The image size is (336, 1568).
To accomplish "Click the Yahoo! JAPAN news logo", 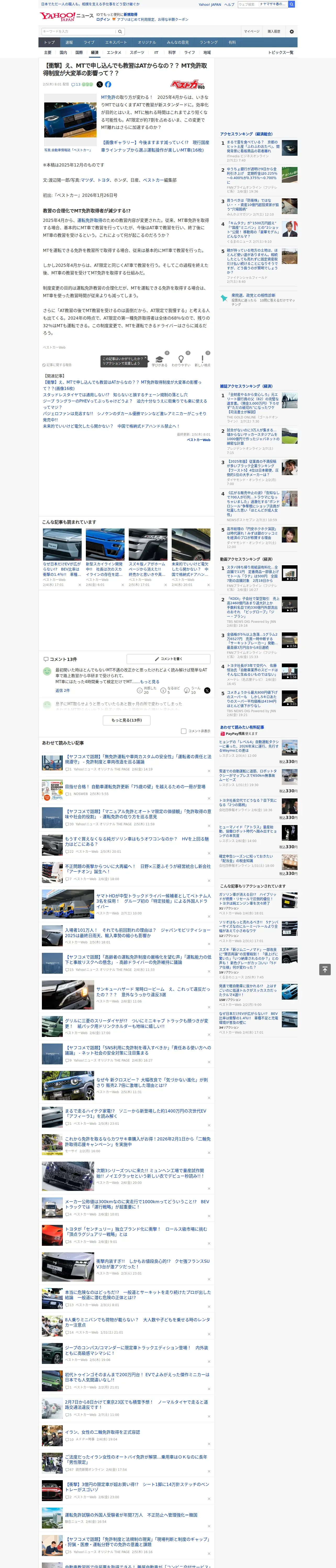I will [66, 16].
